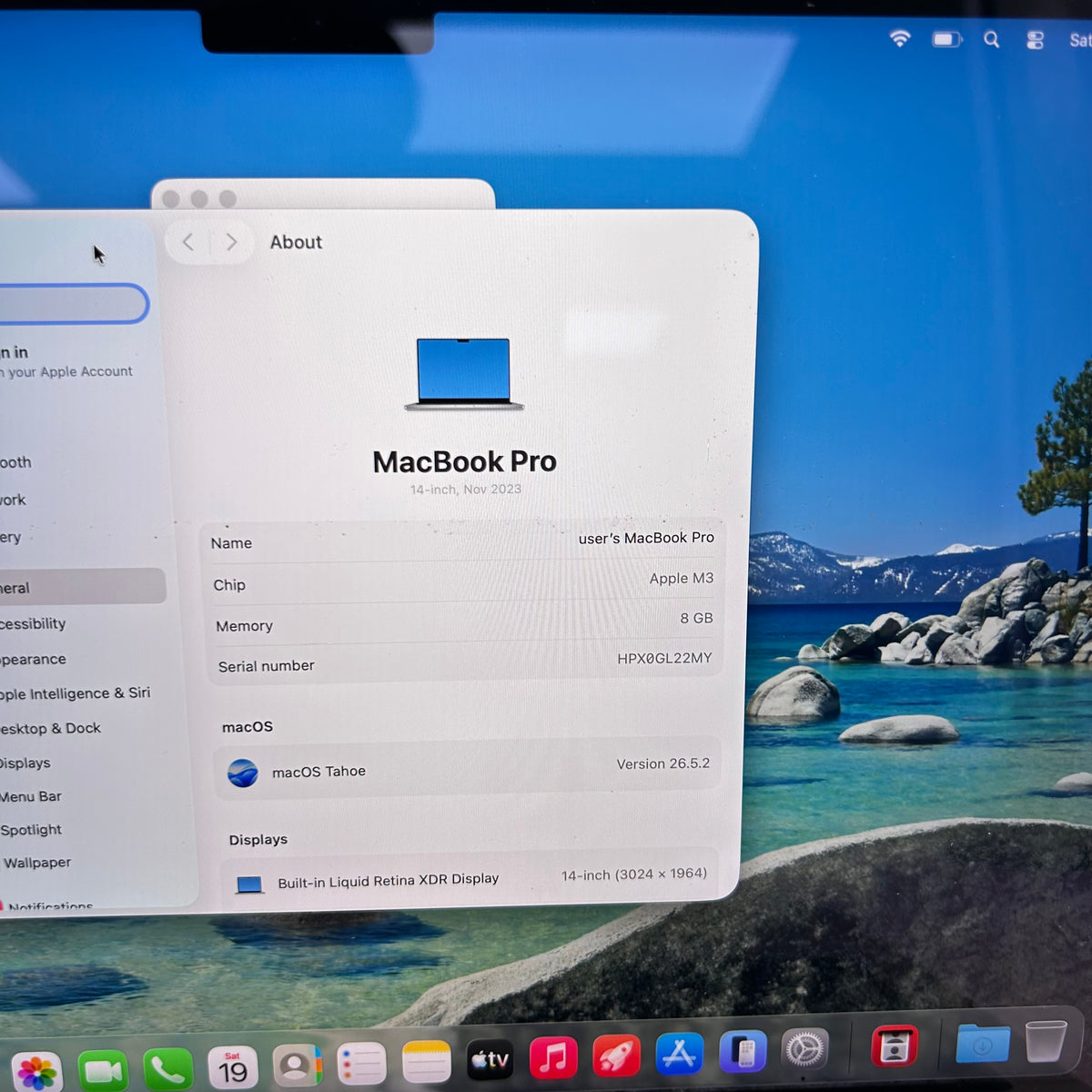Open Apple Intelligence & Siri settings
Viewport: 1092px width, 1092px height.
tap(76, 693)
